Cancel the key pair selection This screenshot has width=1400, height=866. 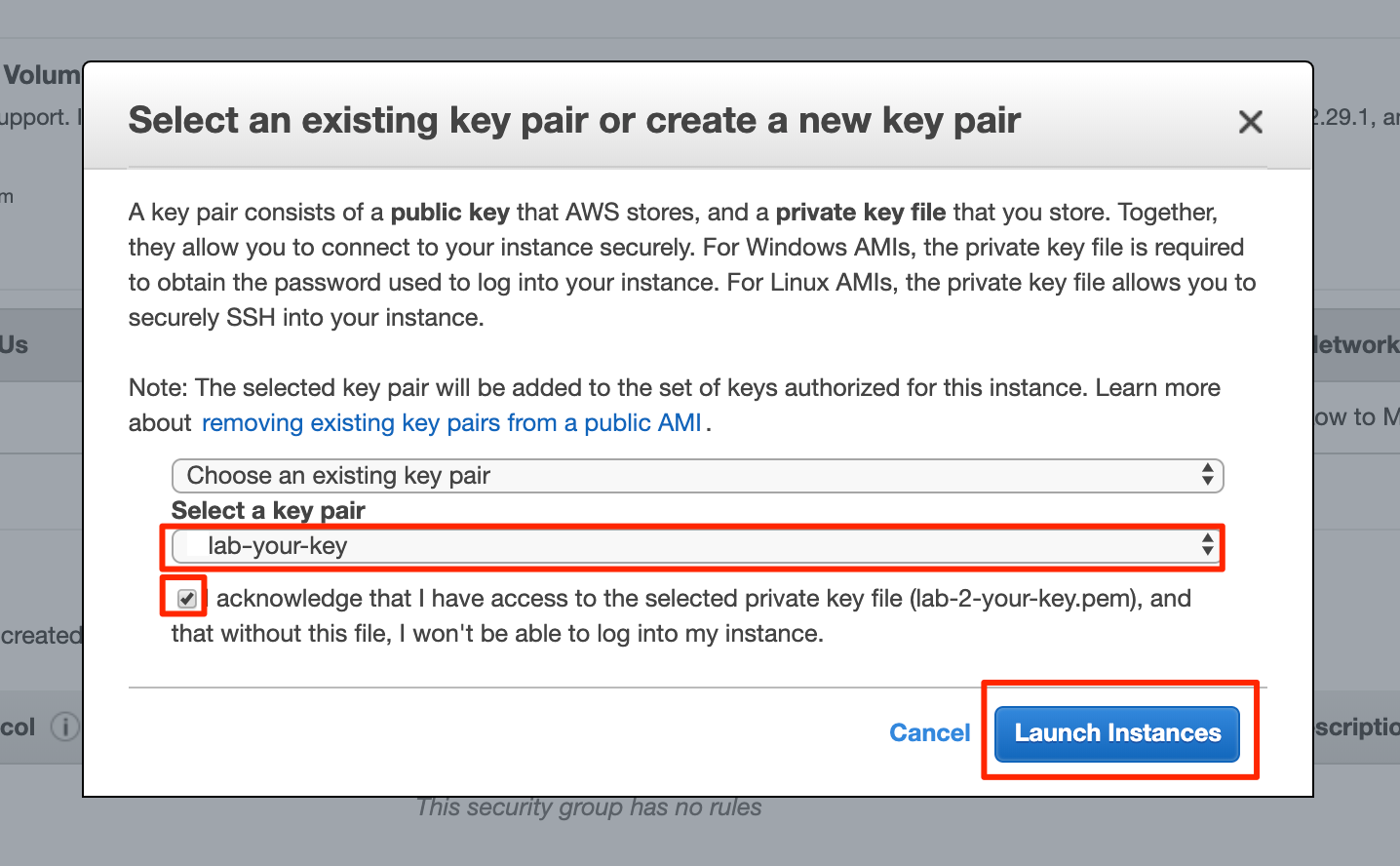pos(929,732)
